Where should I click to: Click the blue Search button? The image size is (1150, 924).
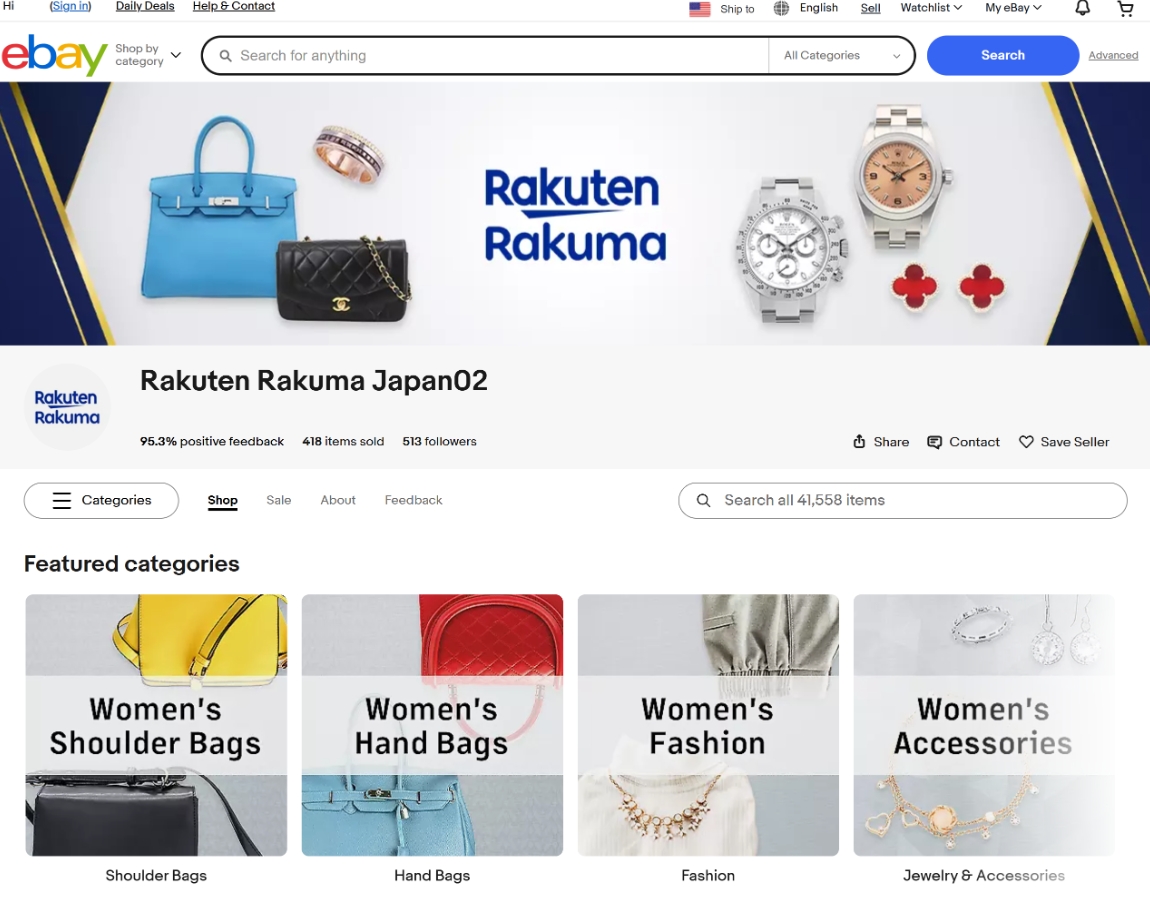1003,55
